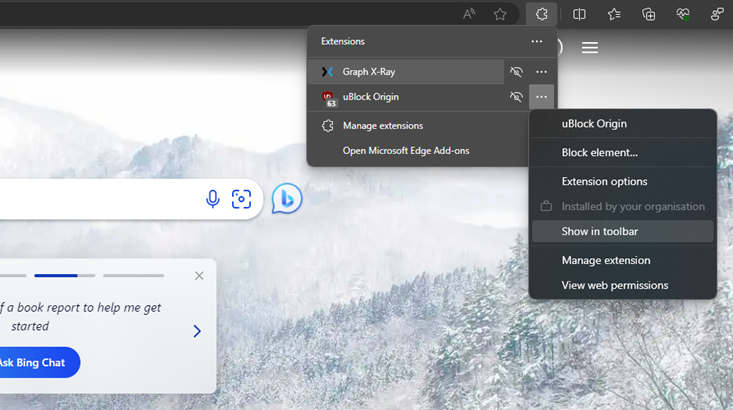Viewport: 733px width, 410px height.
Task: Open Split screen toolbar icon
Action: coord(579,14)
